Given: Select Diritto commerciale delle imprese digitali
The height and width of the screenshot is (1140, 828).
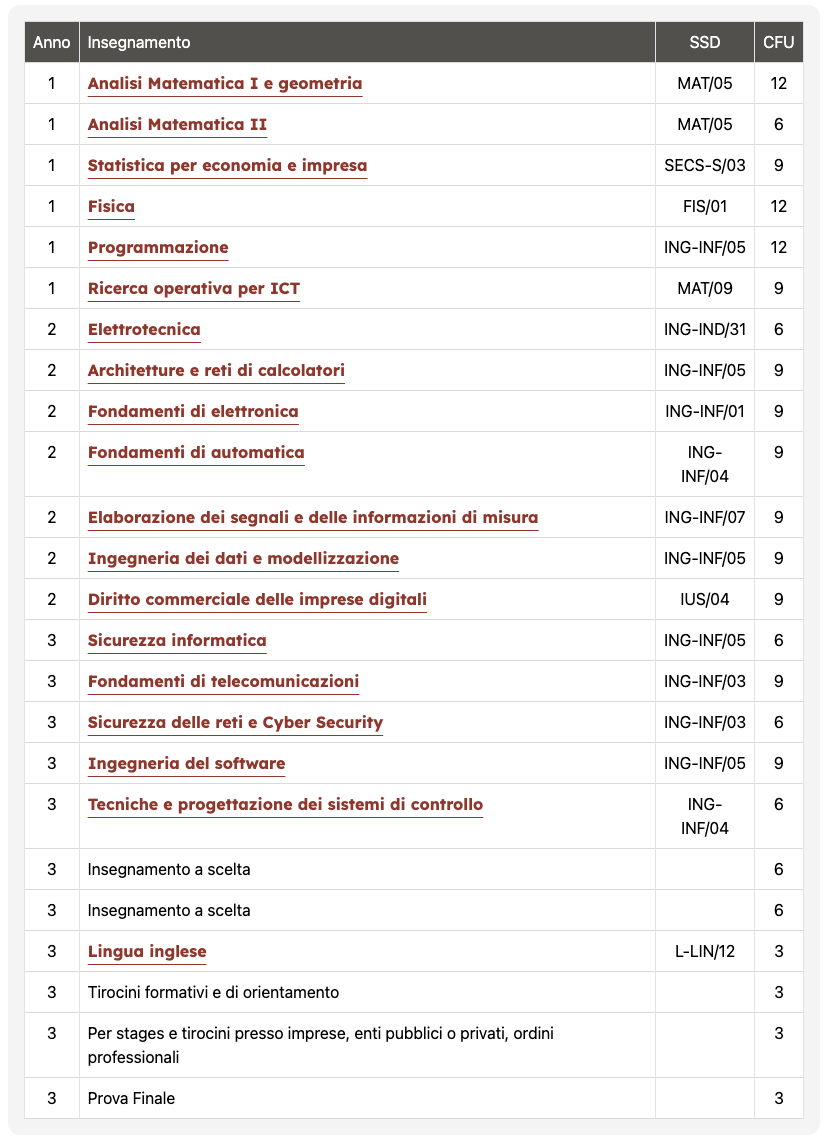Looking at the screenshot, I should pyautogui.click(x=257, y=600).
